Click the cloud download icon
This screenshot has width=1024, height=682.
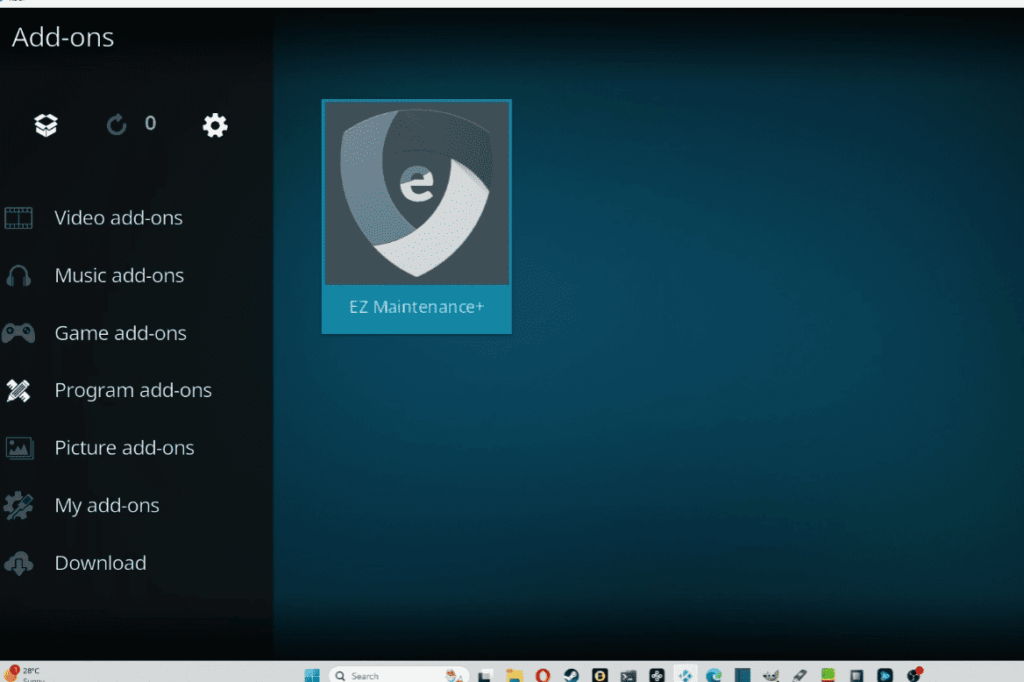coord(18,563)
